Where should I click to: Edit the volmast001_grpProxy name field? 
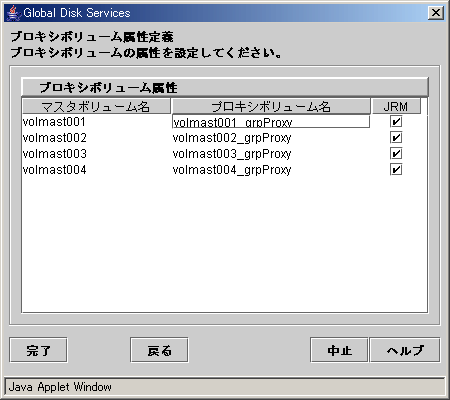(271, 122)
